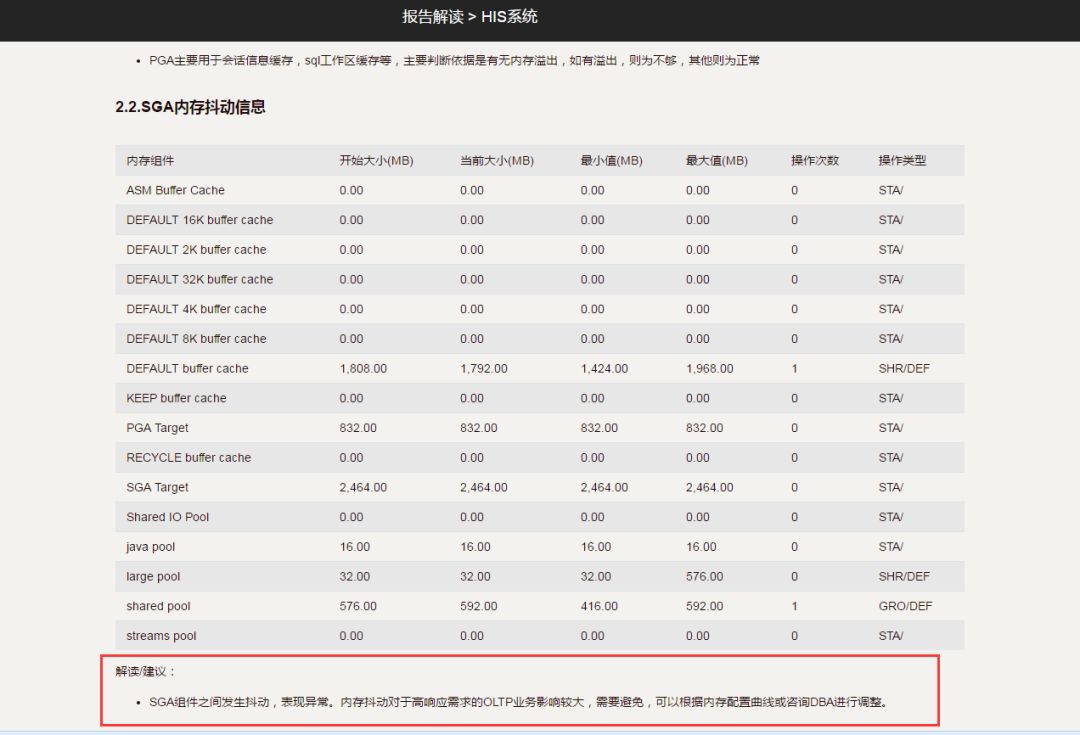
Task: Click the 416.00 minimum in shared pool row
Action: click(599, 606)
